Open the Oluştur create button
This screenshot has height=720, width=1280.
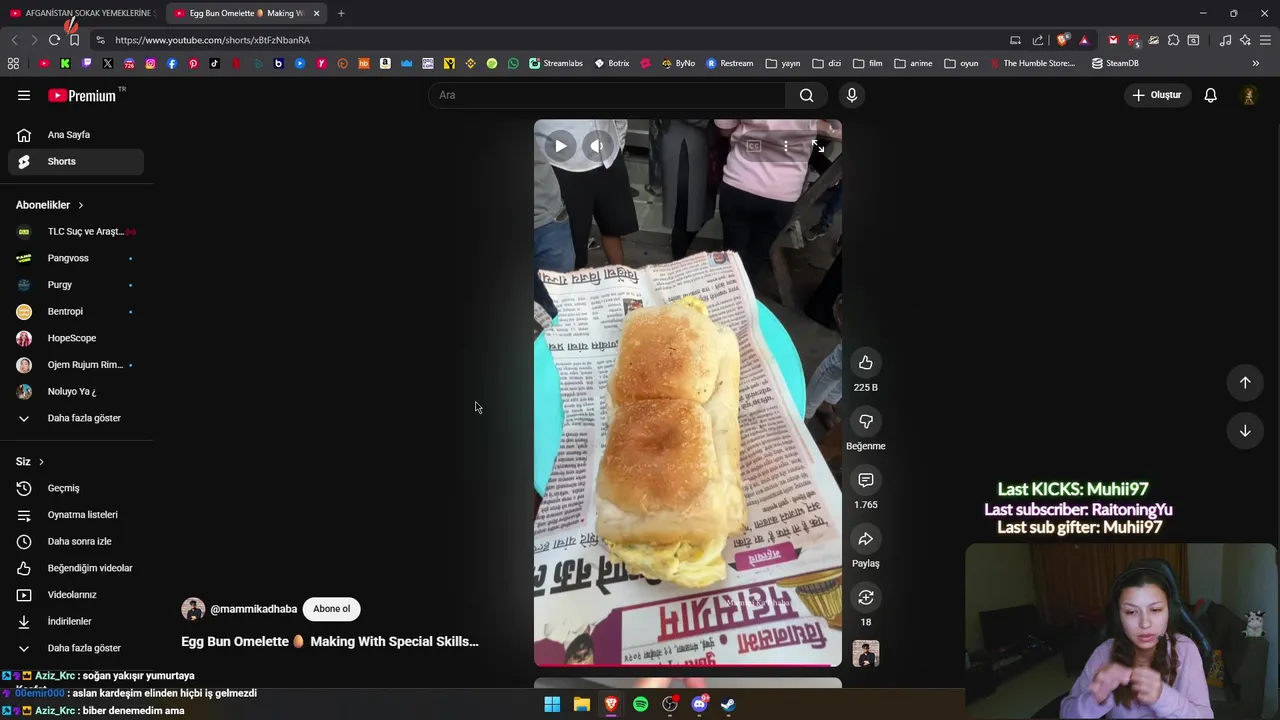tap(1157, 95)
